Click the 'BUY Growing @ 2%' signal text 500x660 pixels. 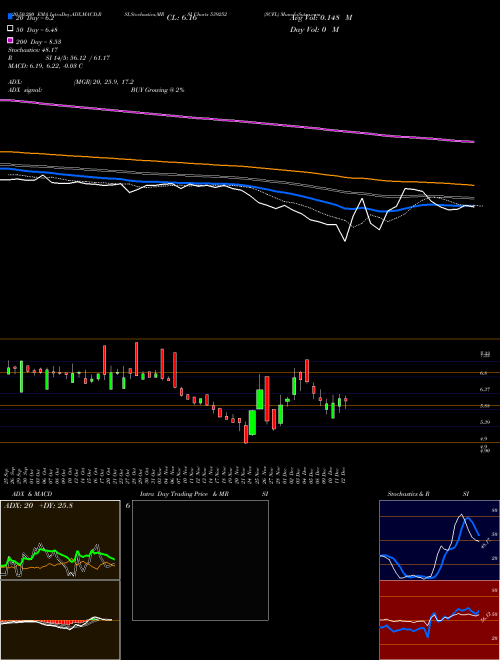[157, 90]
